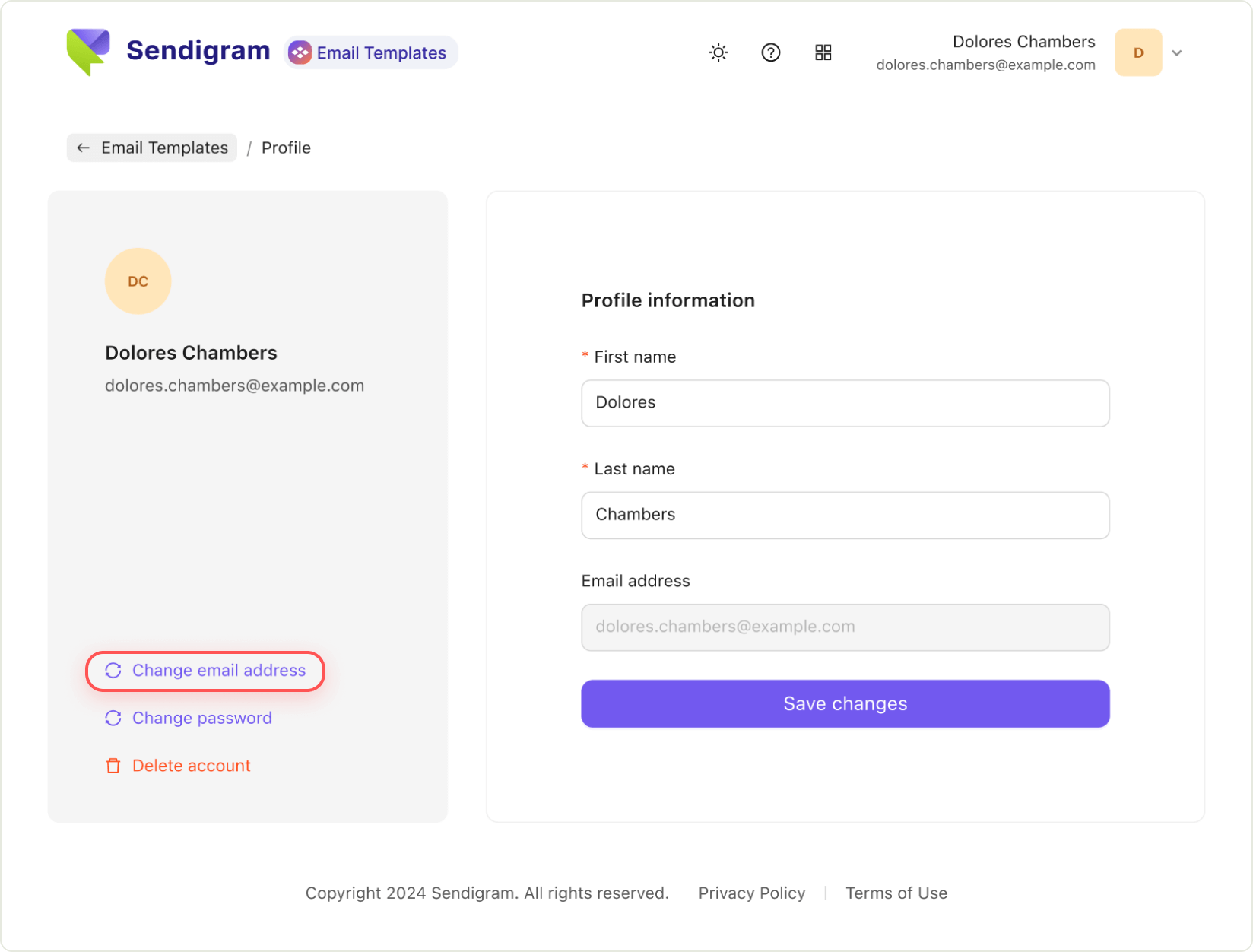Click the Last name input field
1253x952 pixels.
[845, 515]
